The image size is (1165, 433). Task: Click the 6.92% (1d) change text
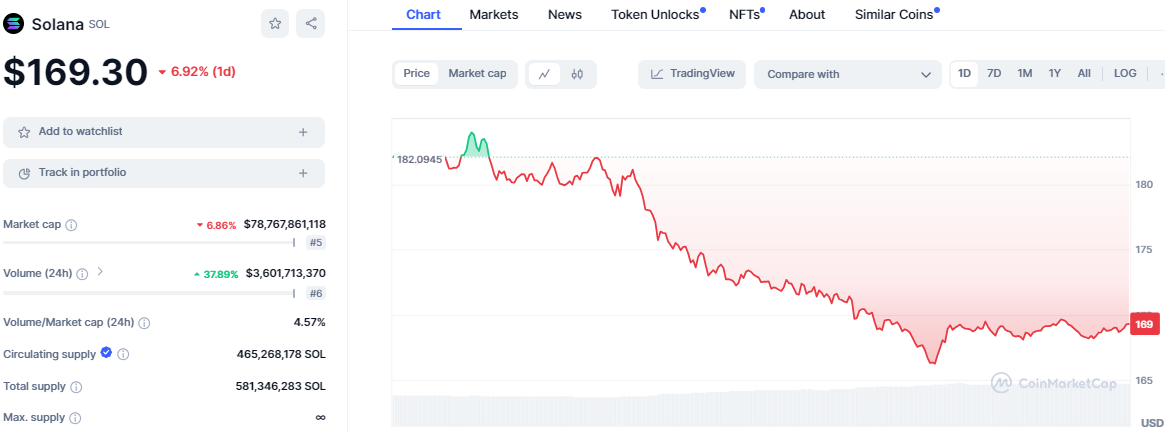coord(198,72)
